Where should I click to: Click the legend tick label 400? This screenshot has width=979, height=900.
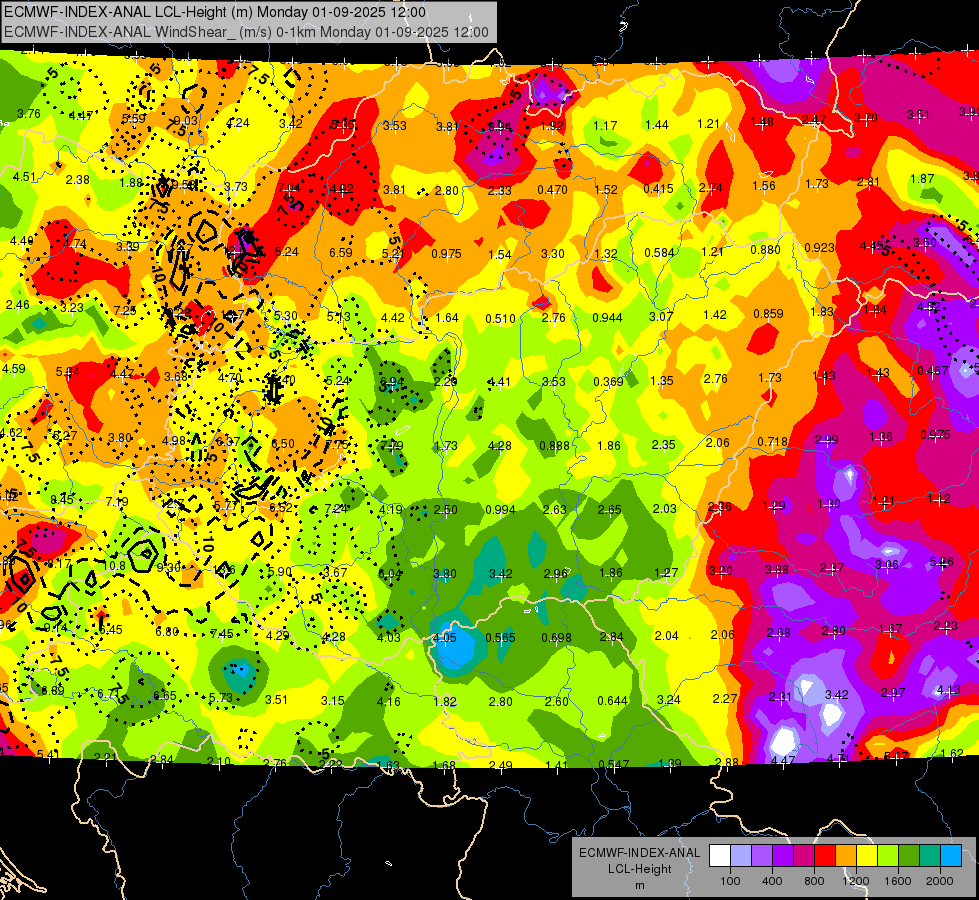click(x=772, y=881)
